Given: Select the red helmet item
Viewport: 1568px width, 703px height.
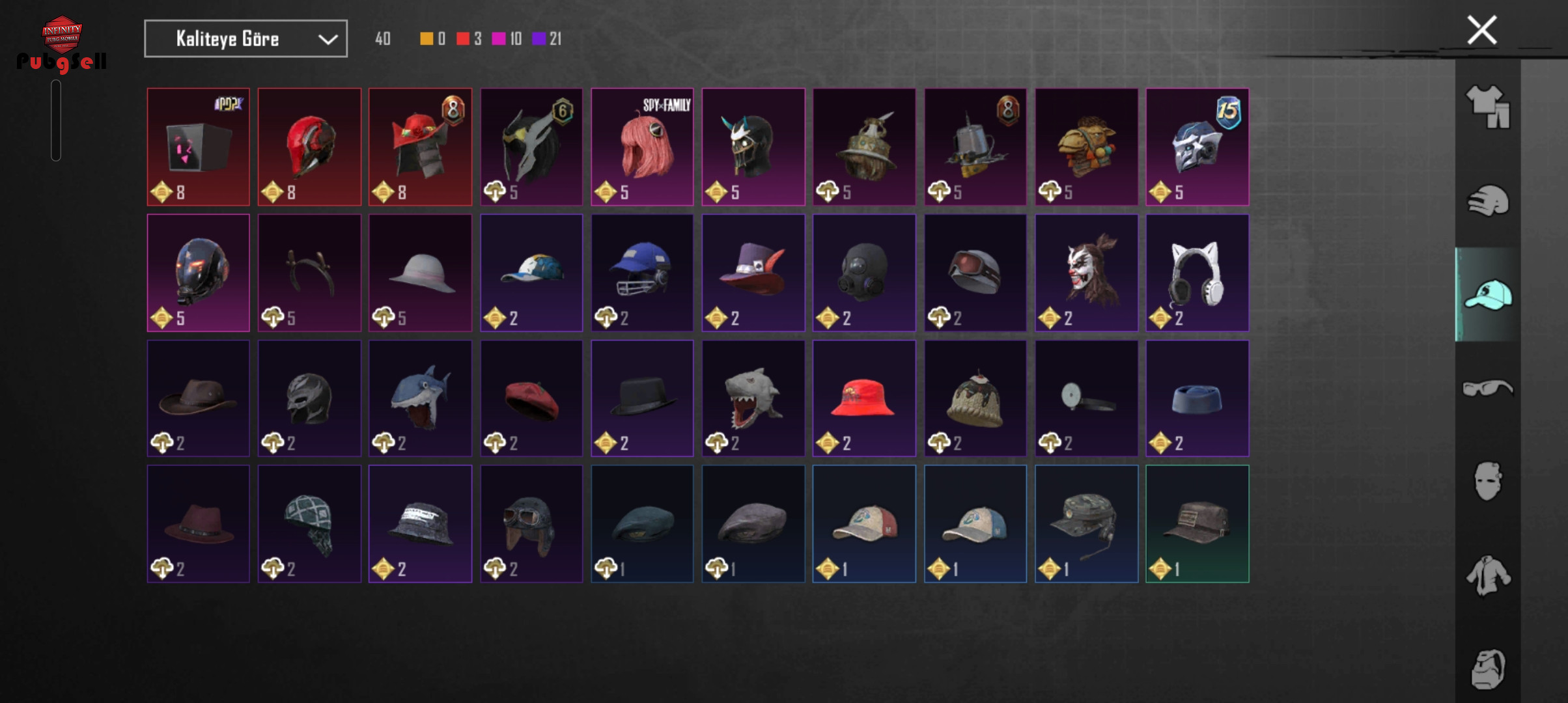Looking at the screenshot, I should [309, 147].
